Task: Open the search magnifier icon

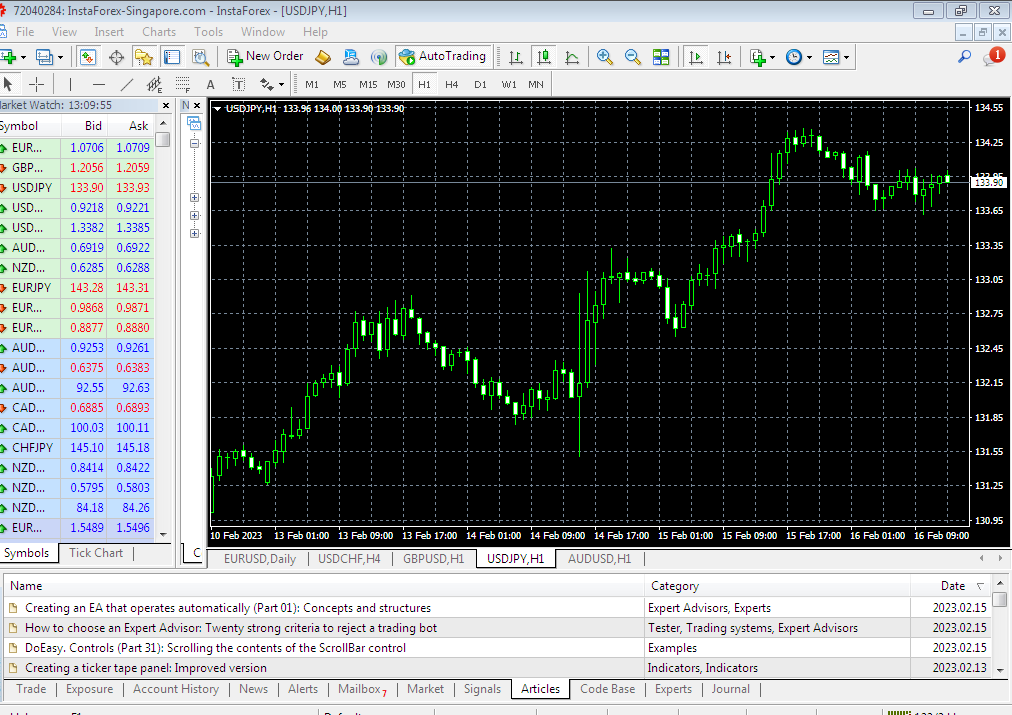Action: tap(964, 57)
